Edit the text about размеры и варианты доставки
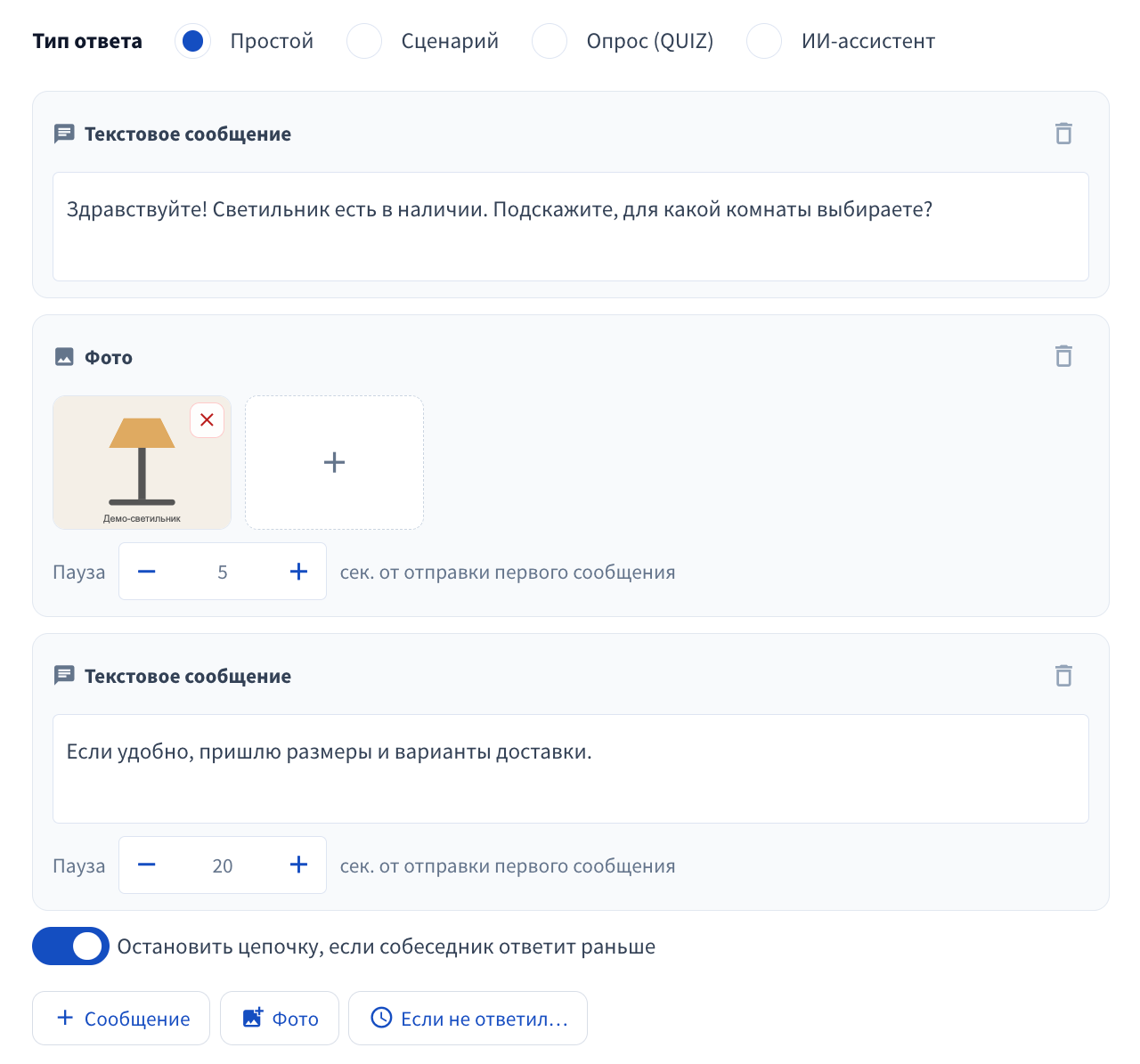The image size is (1140, 1064). 571,768
